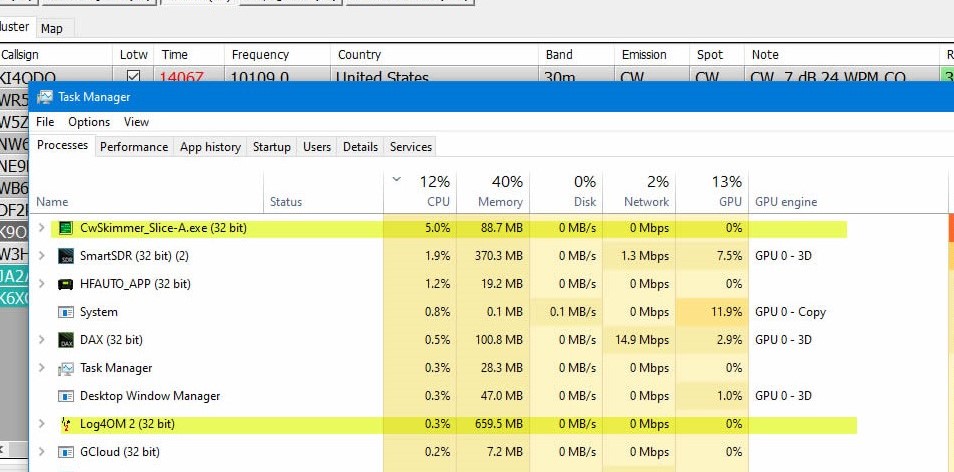
Task: Expand the Log4OM 2 process group
Action: (x=41, y=424)
